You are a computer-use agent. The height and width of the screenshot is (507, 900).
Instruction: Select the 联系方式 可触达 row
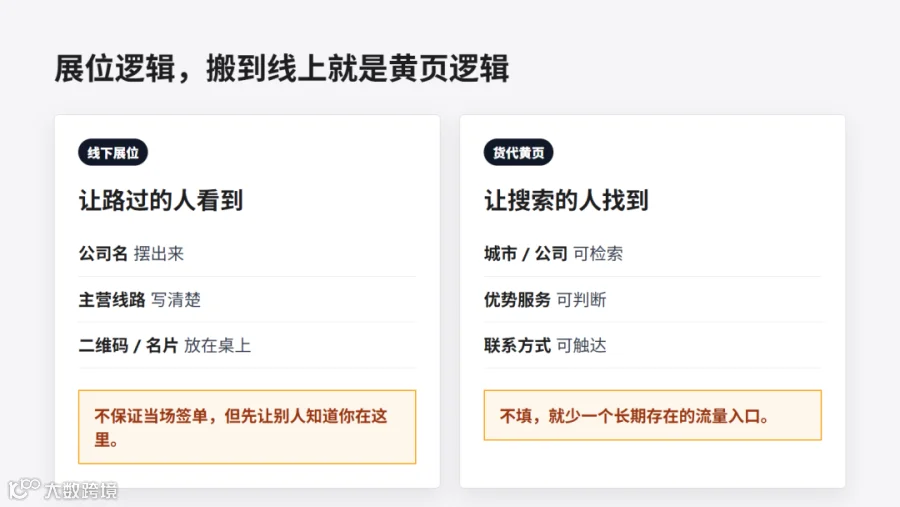[653, 346]
